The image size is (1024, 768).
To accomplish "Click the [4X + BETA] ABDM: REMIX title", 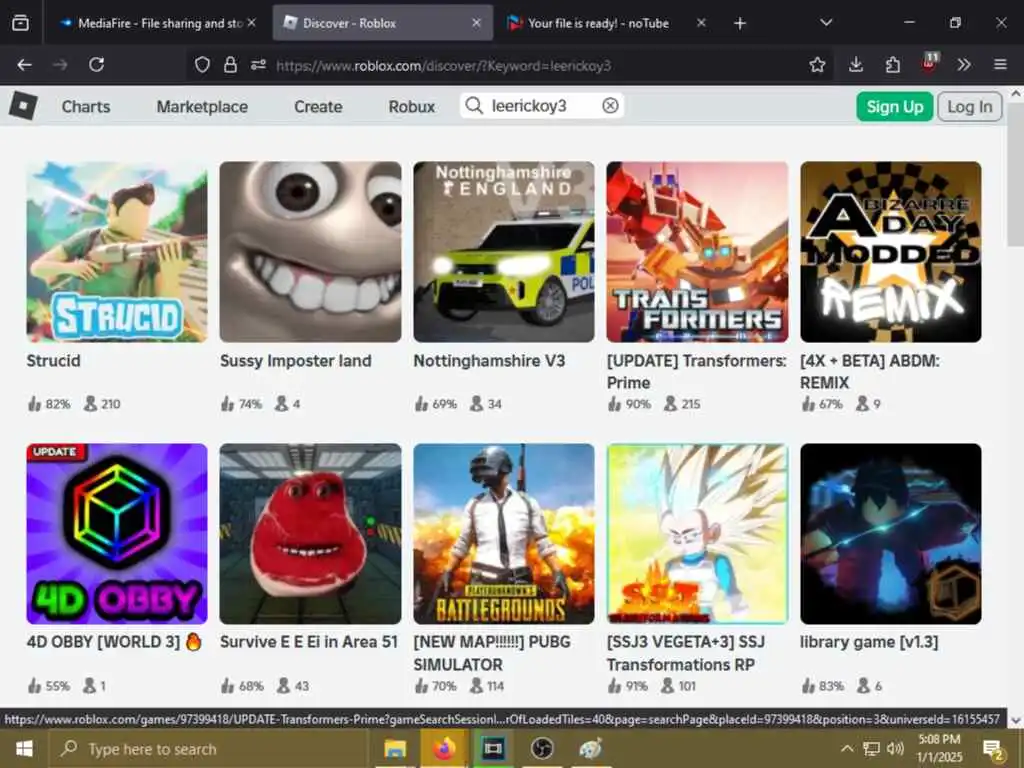I will coord(870,372).
